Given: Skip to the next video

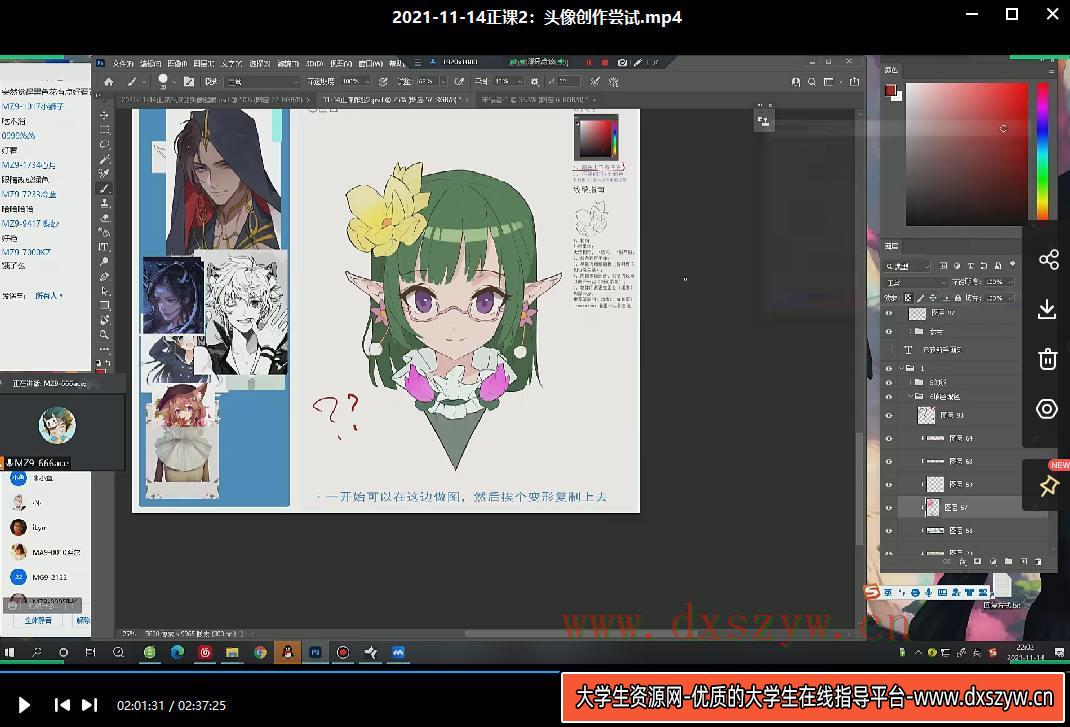Looking at the screenshot, I should point(89,705).
